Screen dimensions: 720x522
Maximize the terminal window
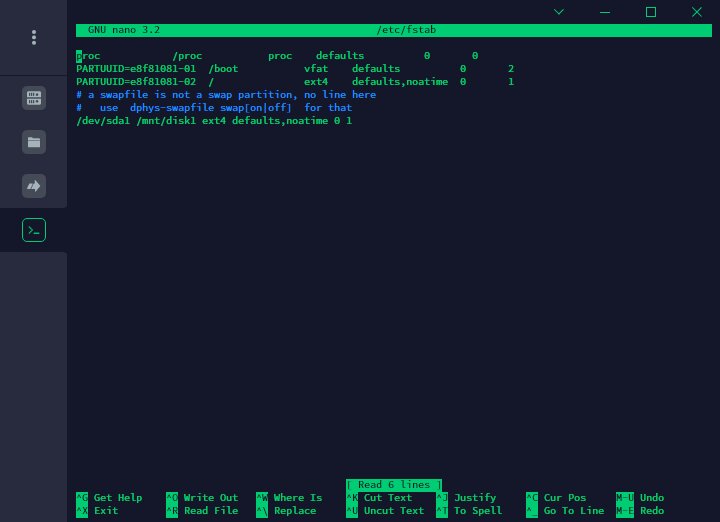(x=651, y=11)
